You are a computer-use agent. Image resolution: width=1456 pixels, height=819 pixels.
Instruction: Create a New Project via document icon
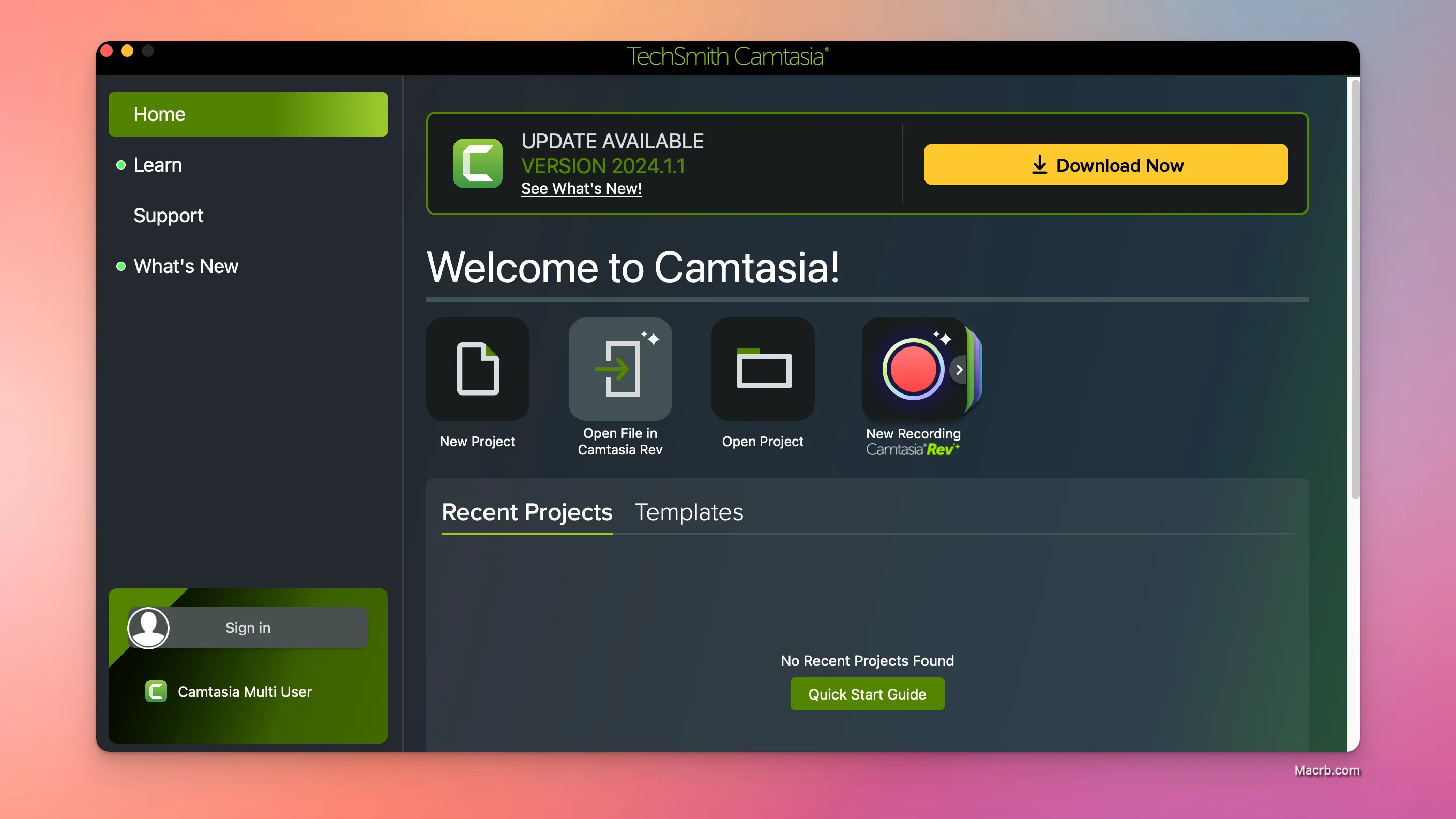coord(478,369)
